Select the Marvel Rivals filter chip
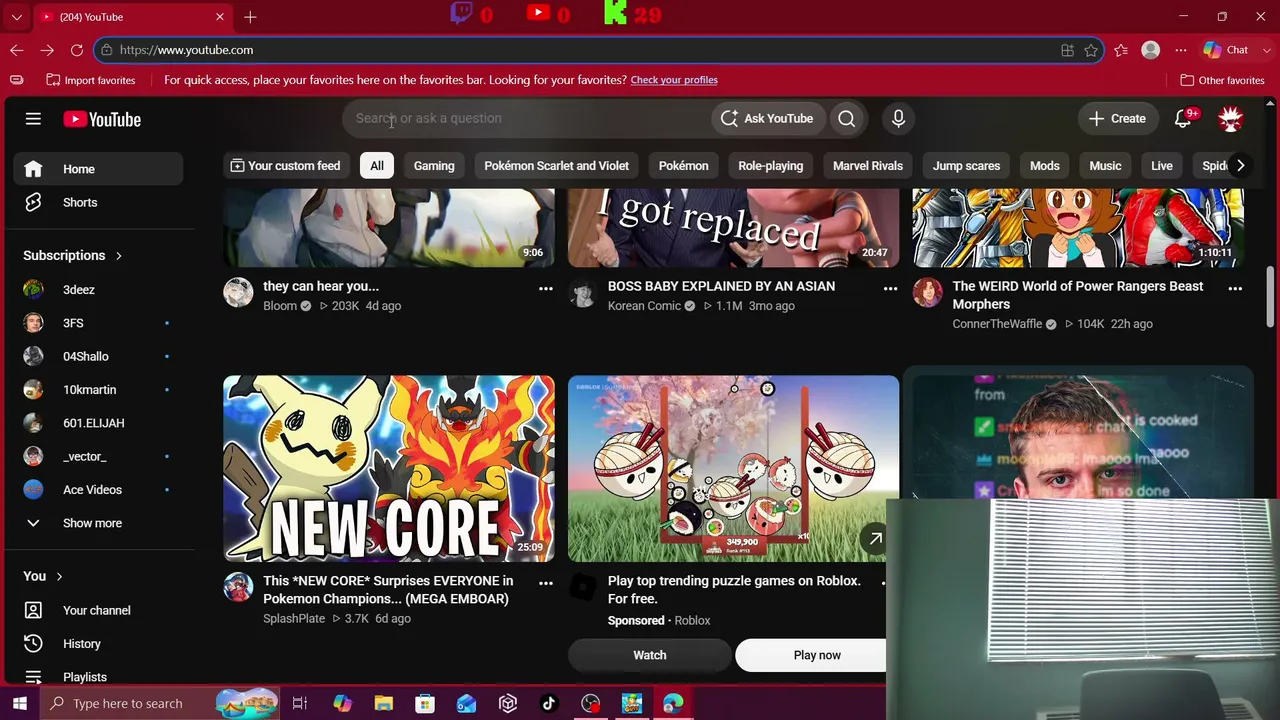The height and width of the screenshot is (720, 1280). click(868, 166)
